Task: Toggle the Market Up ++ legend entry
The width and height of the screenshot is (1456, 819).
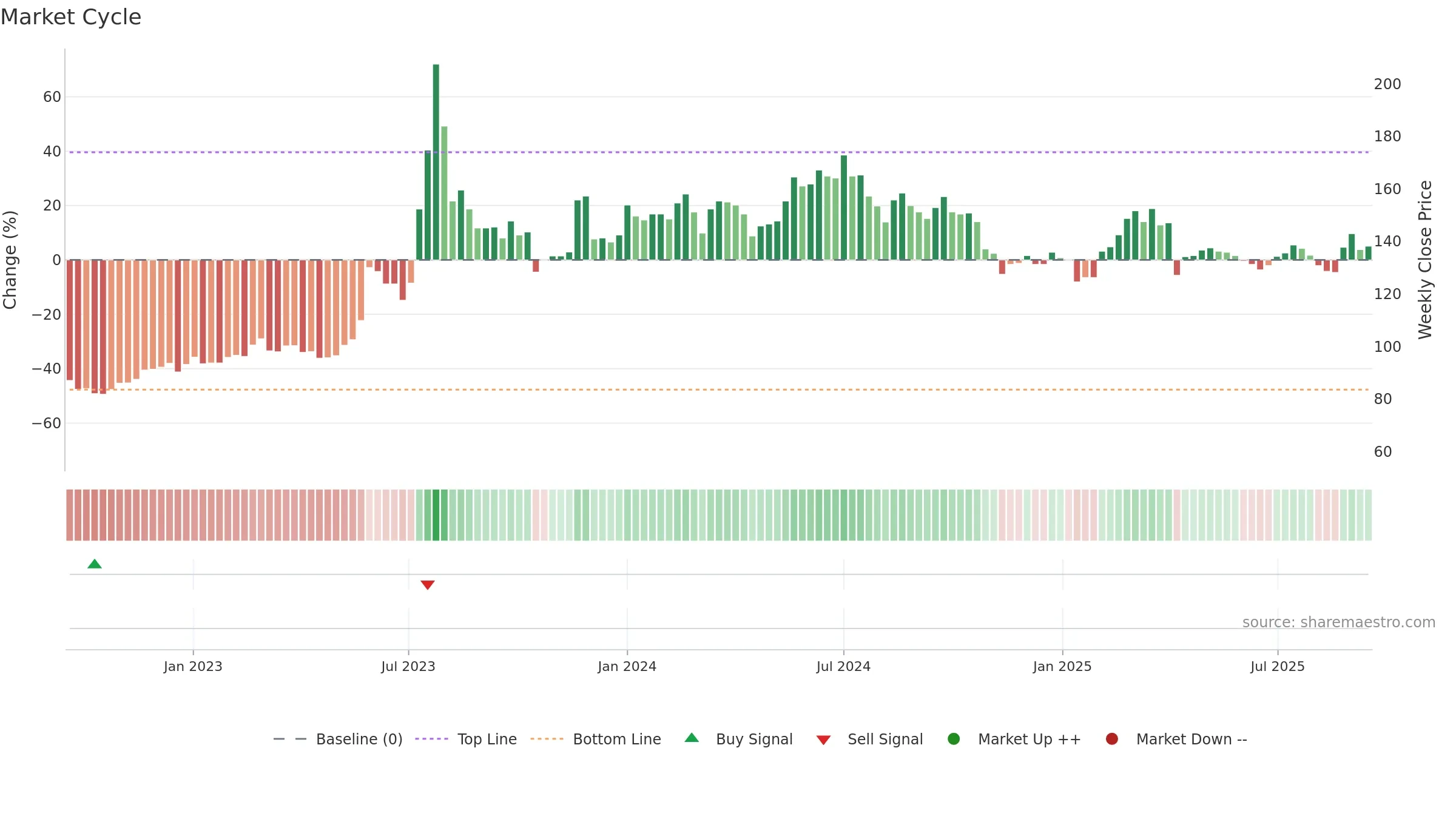Action: (1014, 739)
